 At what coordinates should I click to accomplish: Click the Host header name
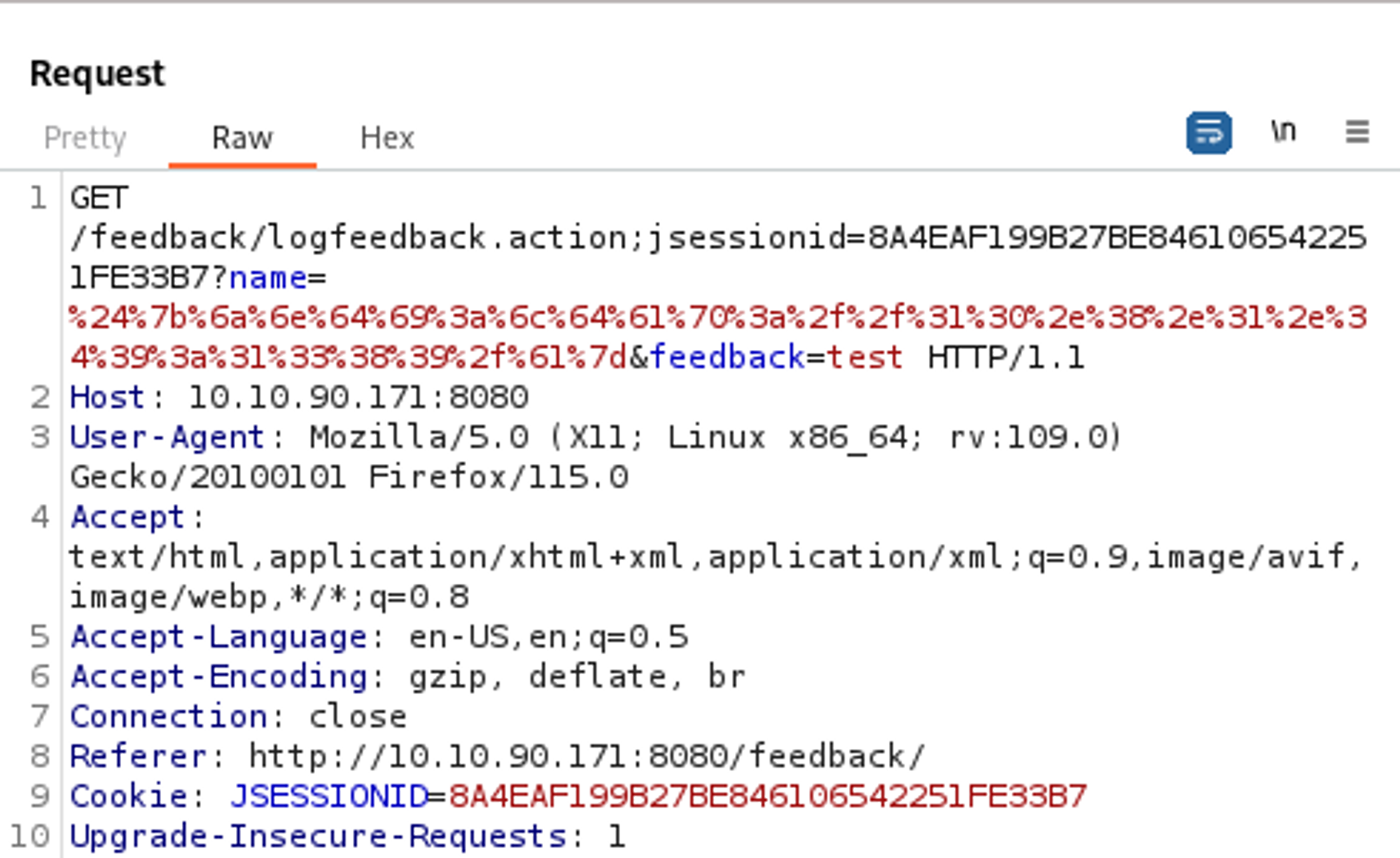pos(107,398)
